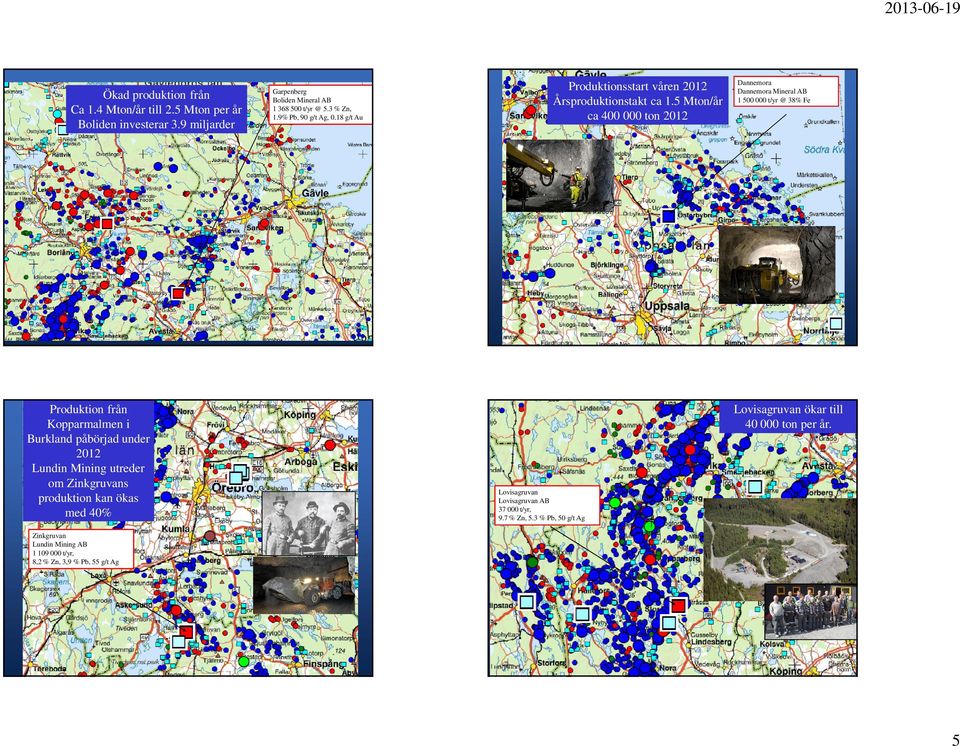Click the Storvreta label above Uppsala

click(668, 286)
